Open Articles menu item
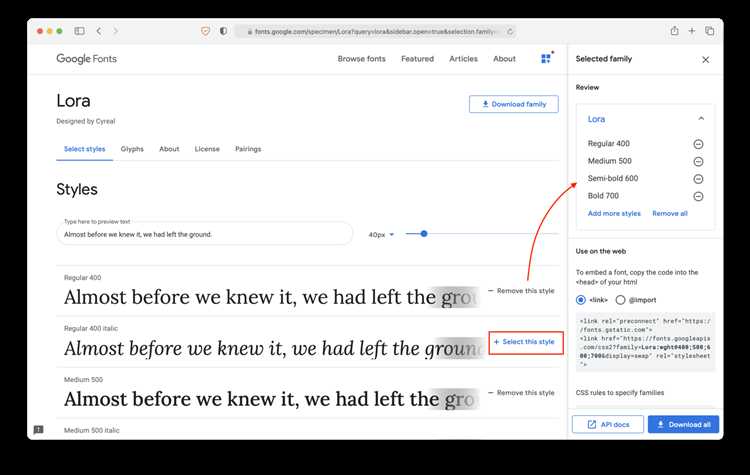This screenshot has height=475, width=750. (463, 59)
